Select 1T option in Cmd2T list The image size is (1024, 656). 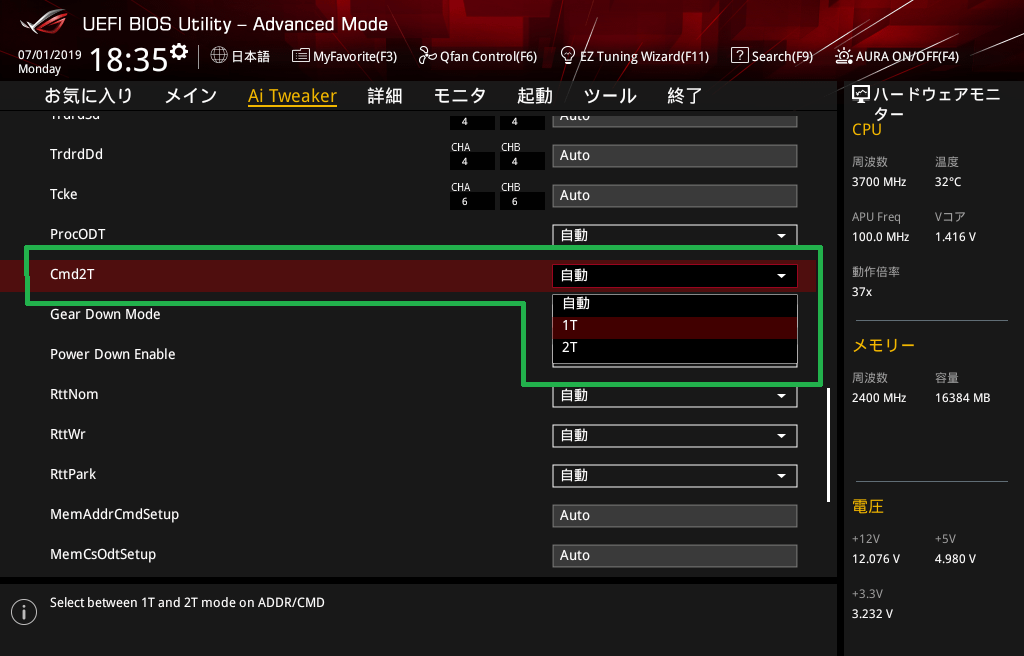tap(674, 326)
